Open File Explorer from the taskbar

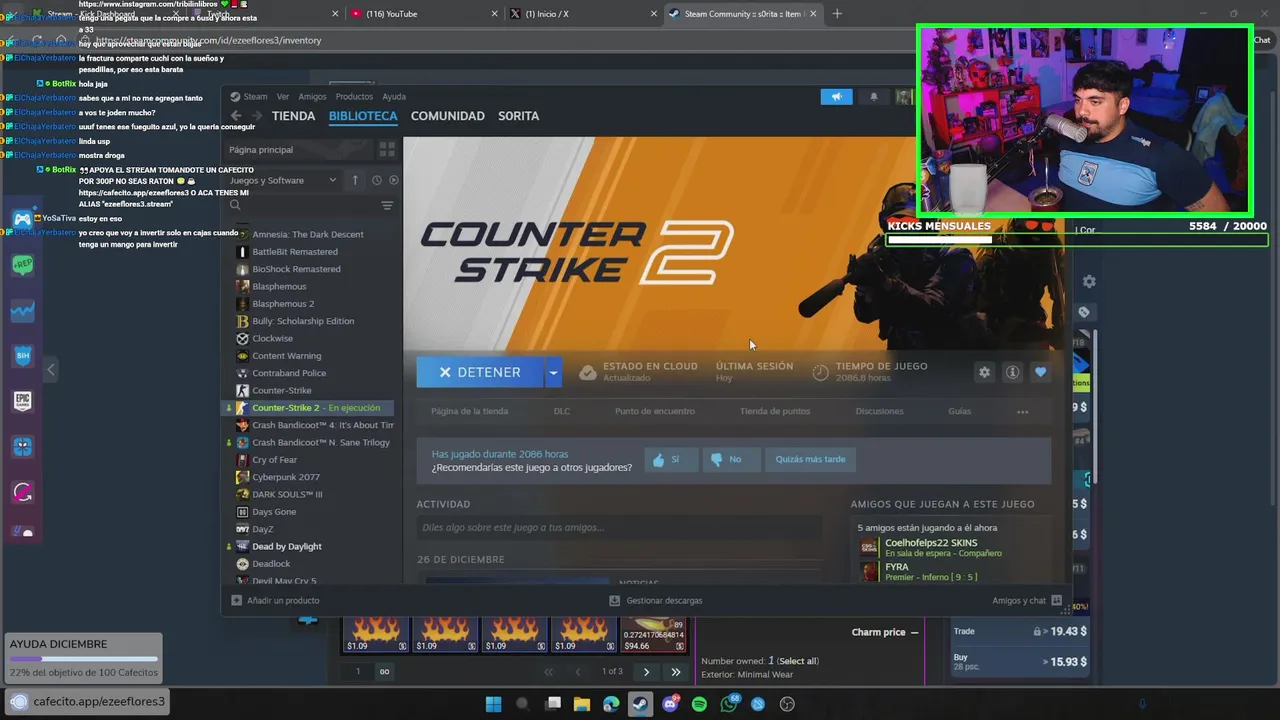point(582,704)
